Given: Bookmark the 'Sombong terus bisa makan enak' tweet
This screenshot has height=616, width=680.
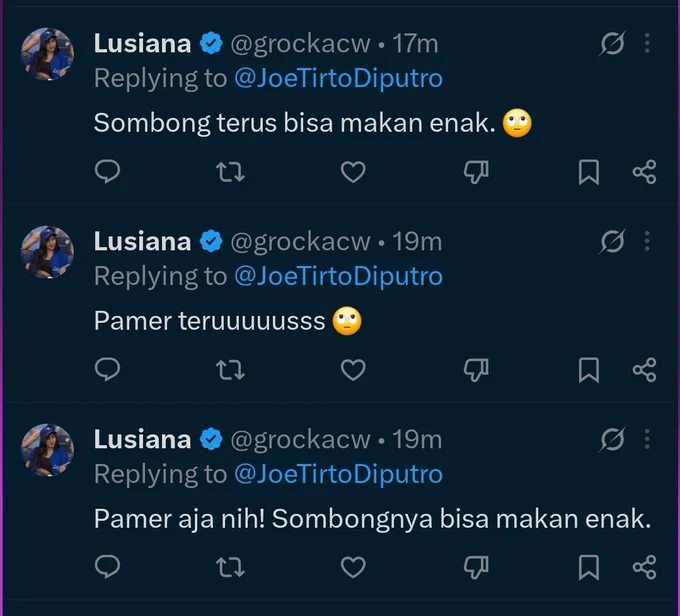Looking at the screenshot, I should pyautogui.click(x=588, y=172).
